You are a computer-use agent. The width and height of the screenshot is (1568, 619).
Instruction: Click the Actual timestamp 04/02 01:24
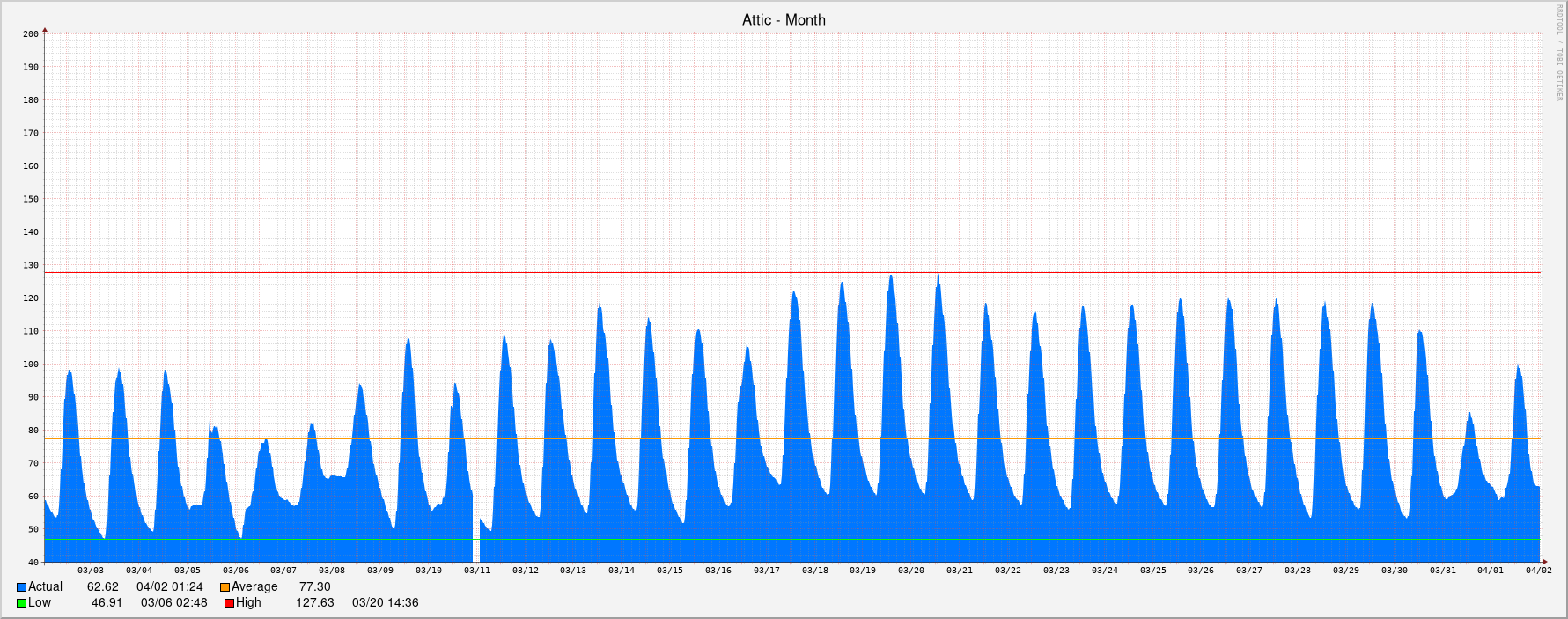[x=169, y=587]
